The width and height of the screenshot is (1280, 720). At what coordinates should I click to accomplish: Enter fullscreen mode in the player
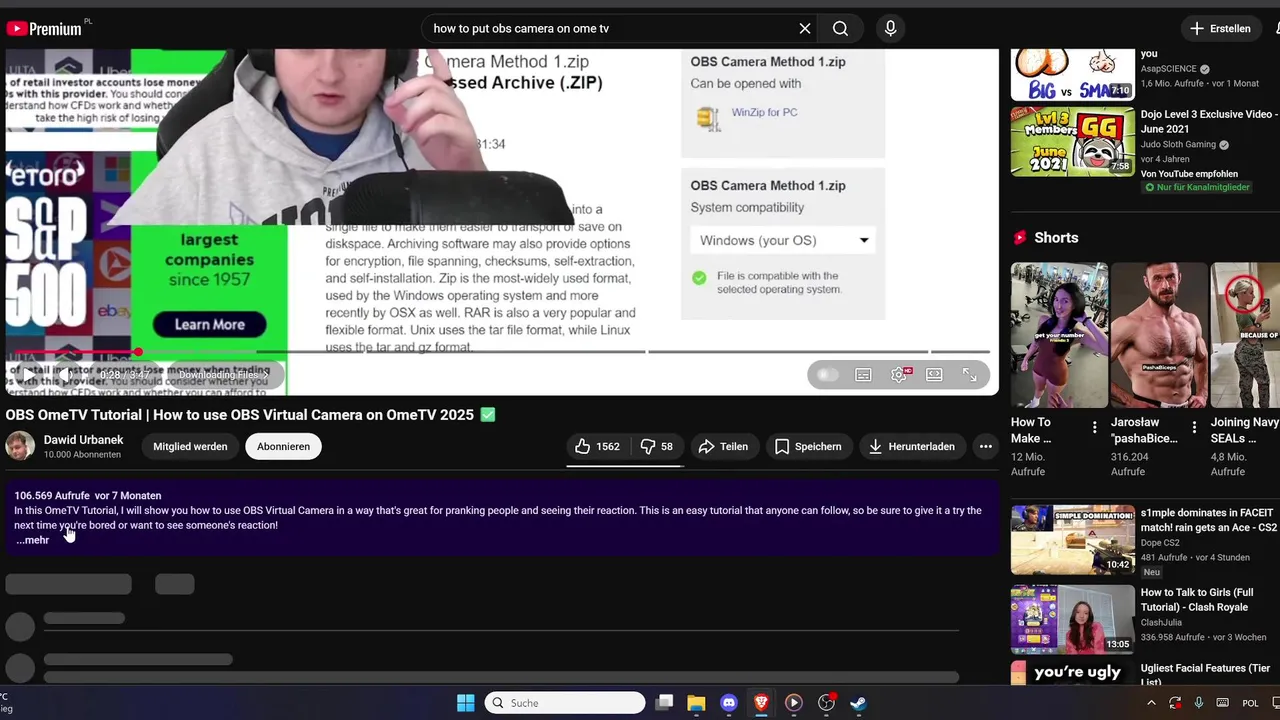click(970, 375)
